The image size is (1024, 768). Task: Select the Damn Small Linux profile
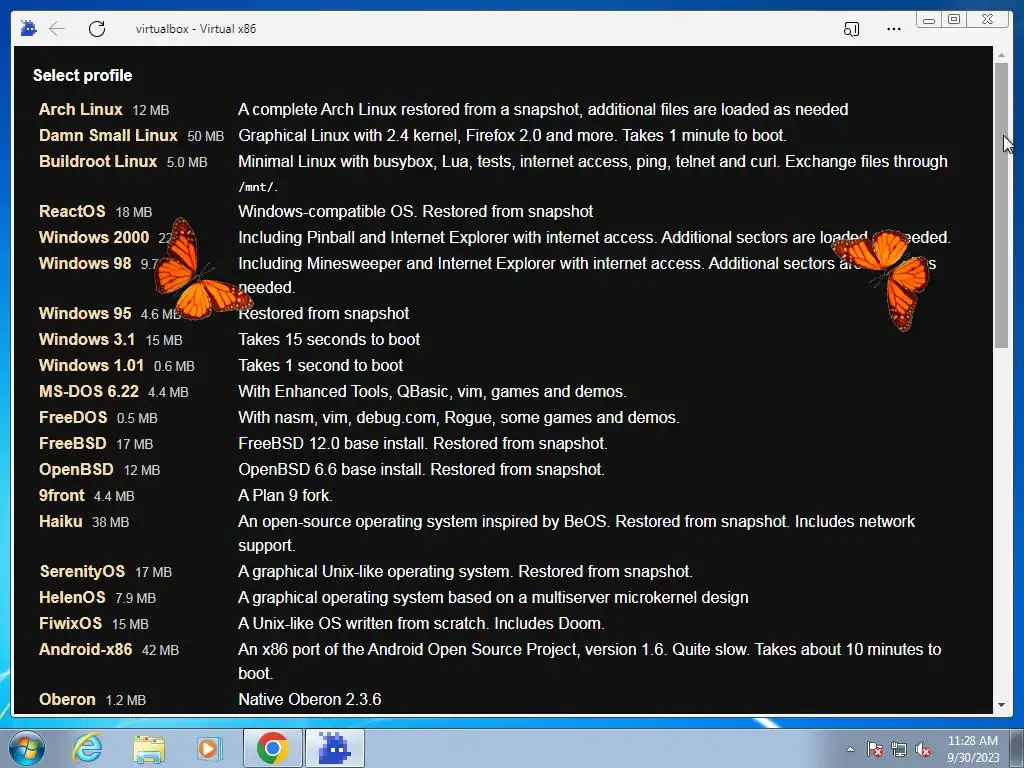coord(108,135)
